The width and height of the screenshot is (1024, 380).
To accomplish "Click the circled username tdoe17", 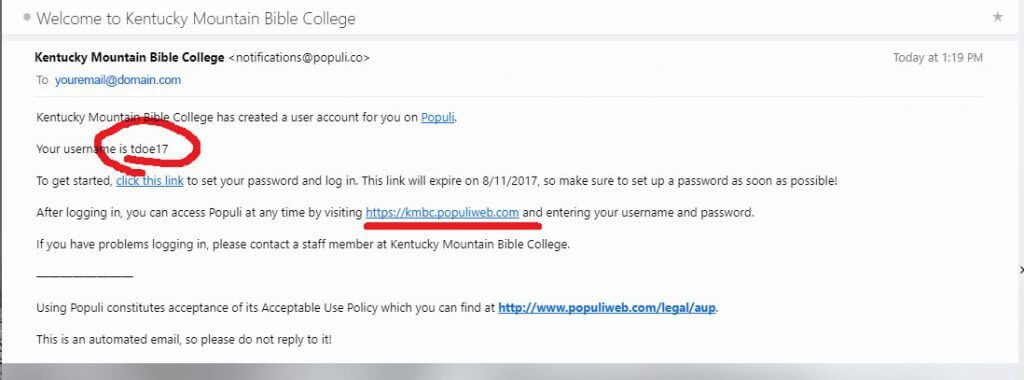I will point(150,149).
